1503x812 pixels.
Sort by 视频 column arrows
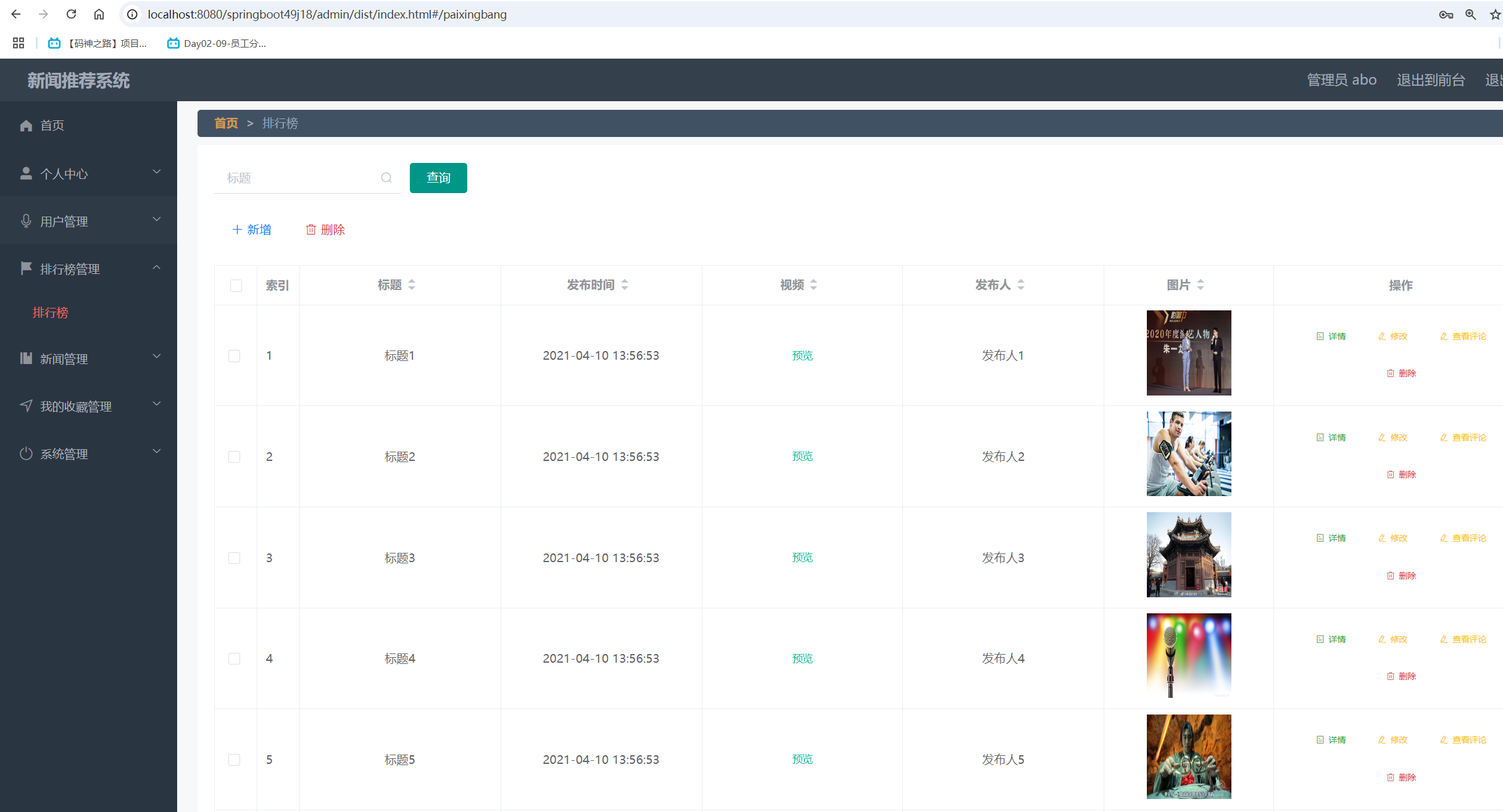coord(814,284)
